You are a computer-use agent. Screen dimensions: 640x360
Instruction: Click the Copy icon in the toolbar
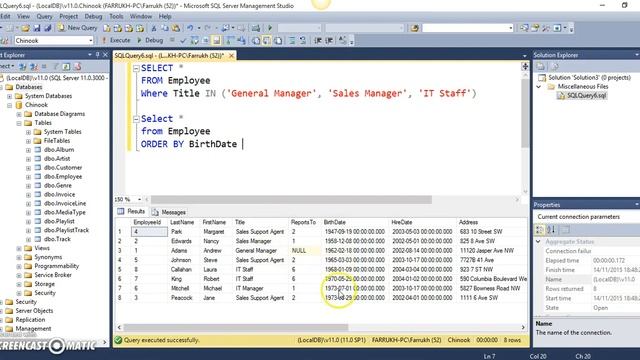click(x=165, y=28)
